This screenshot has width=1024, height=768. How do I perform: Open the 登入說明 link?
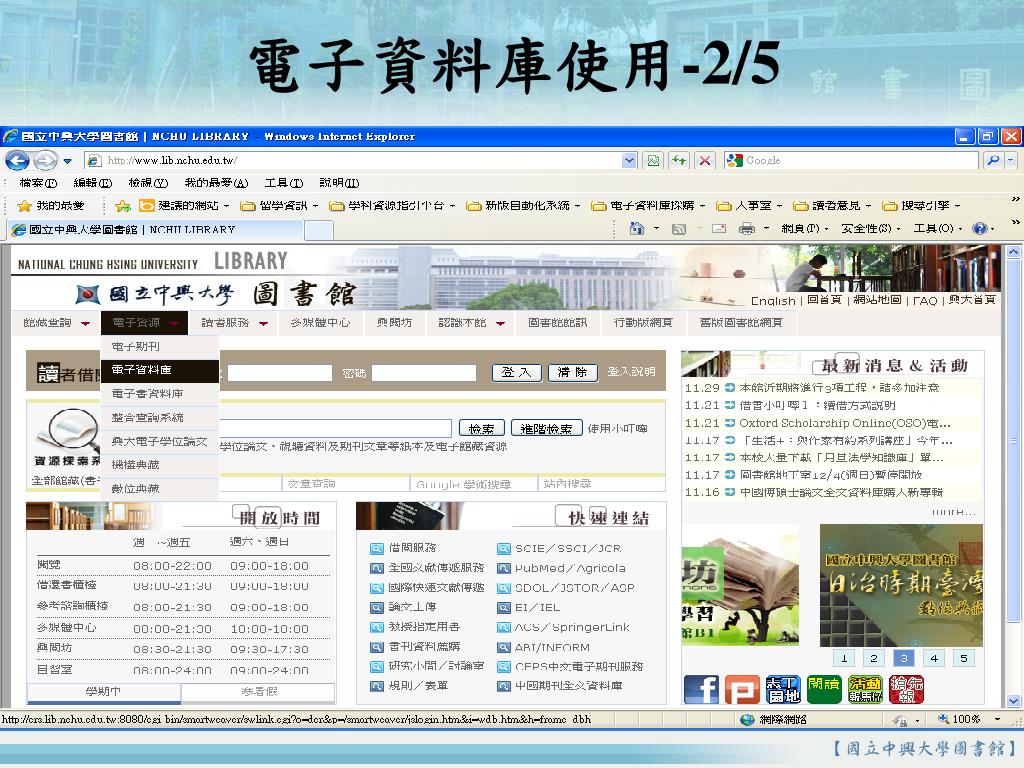tap(632, 372)
